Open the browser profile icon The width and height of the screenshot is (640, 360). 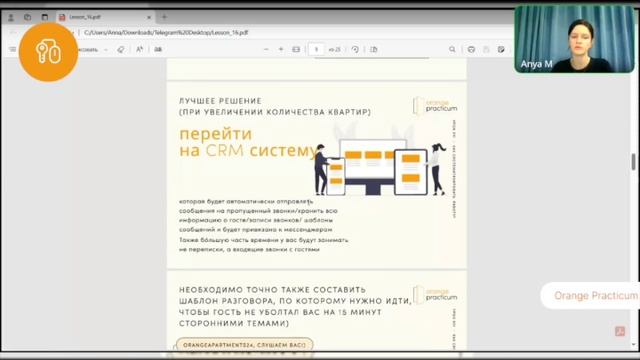click(x=11, y=18)
